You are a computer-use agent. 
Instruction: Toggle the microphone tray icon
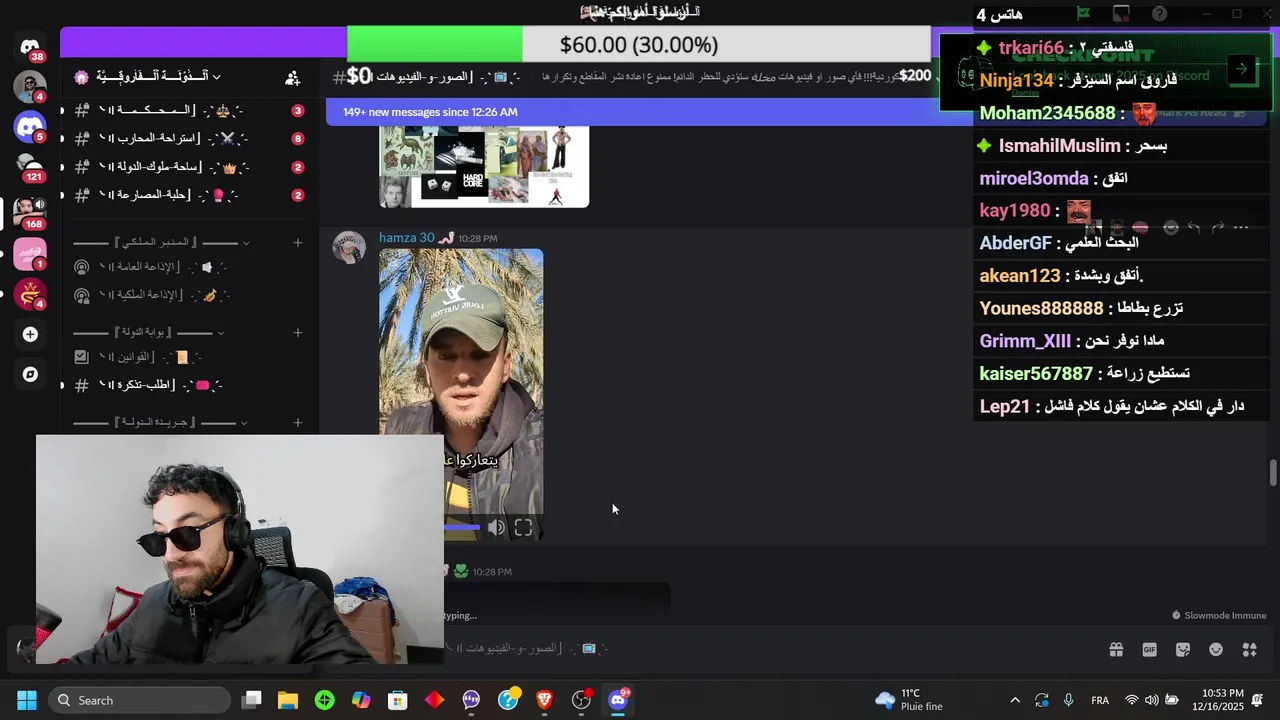coord(1068,700)
